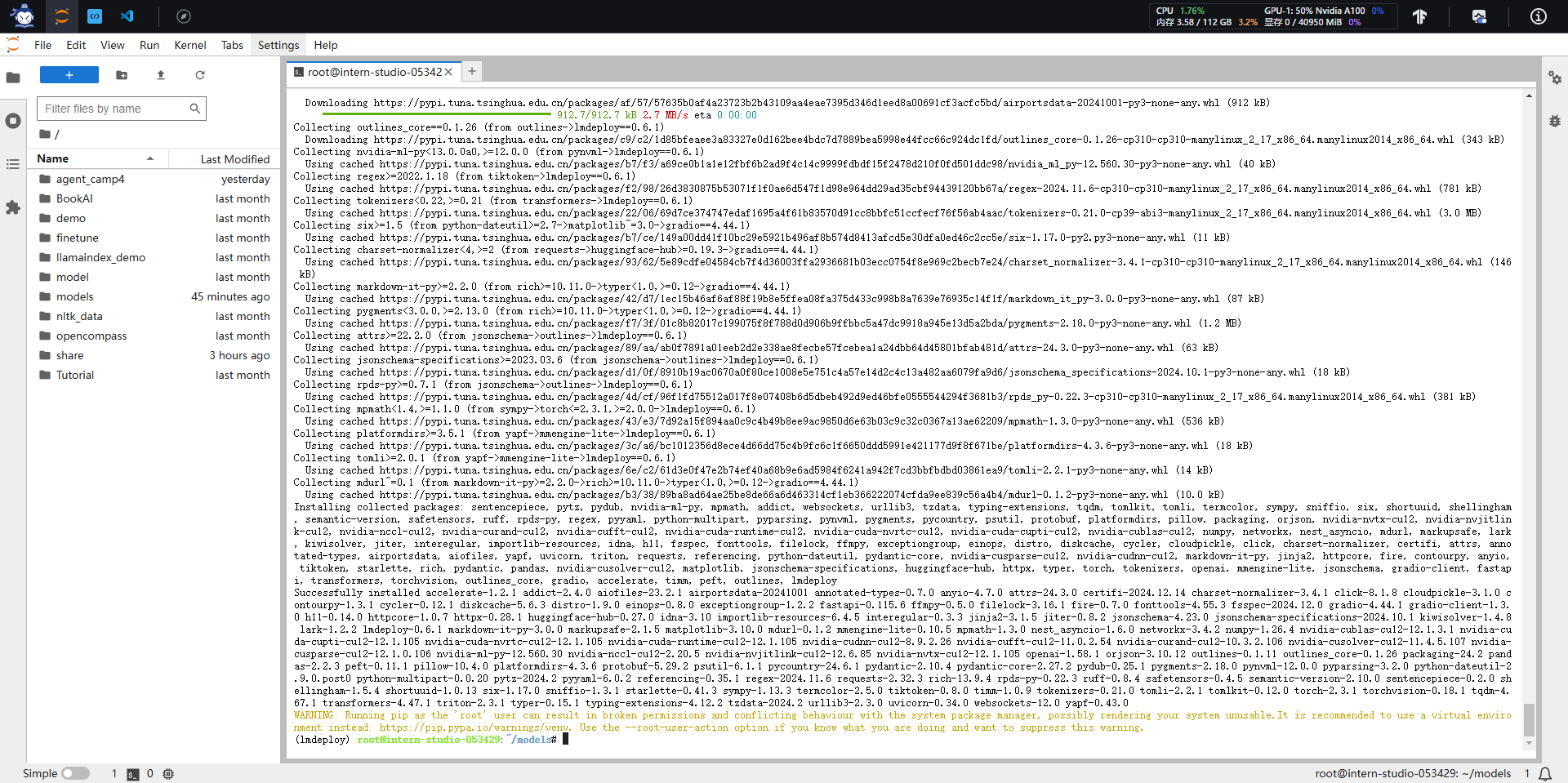
Task: Open the Debugger bug icon on right sidebar
Action: 1555,121
